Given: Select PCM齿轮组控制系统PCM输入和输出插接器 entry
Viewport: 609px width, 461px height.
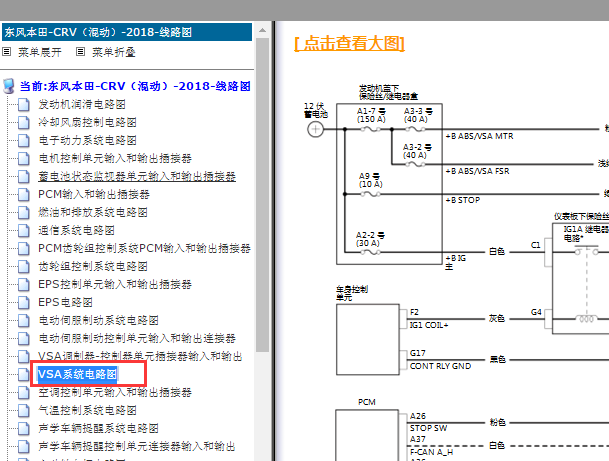Looking at the screenshot, I should click(144, 248).
